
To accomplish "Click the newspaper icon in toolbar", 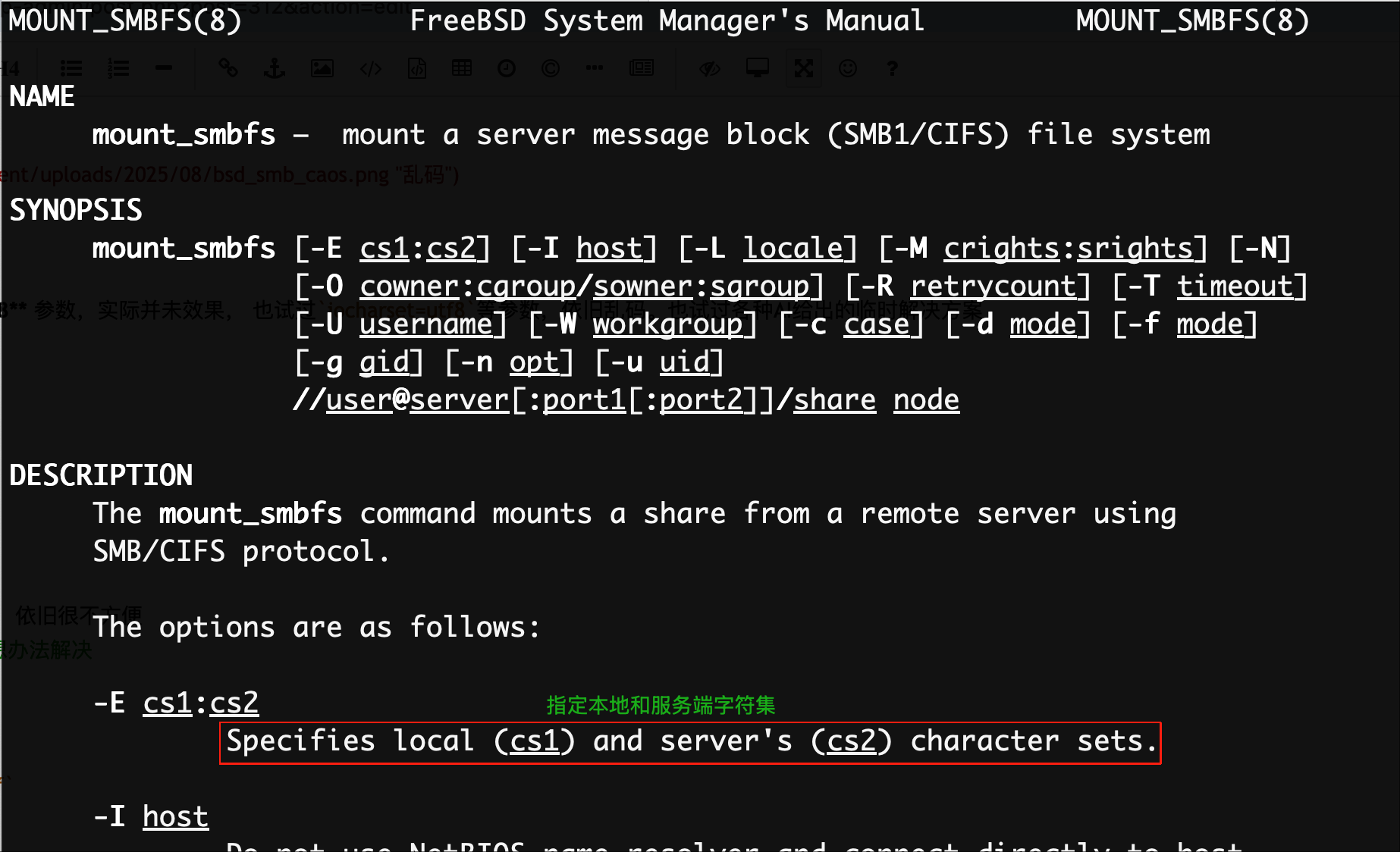I will [642, 69].
